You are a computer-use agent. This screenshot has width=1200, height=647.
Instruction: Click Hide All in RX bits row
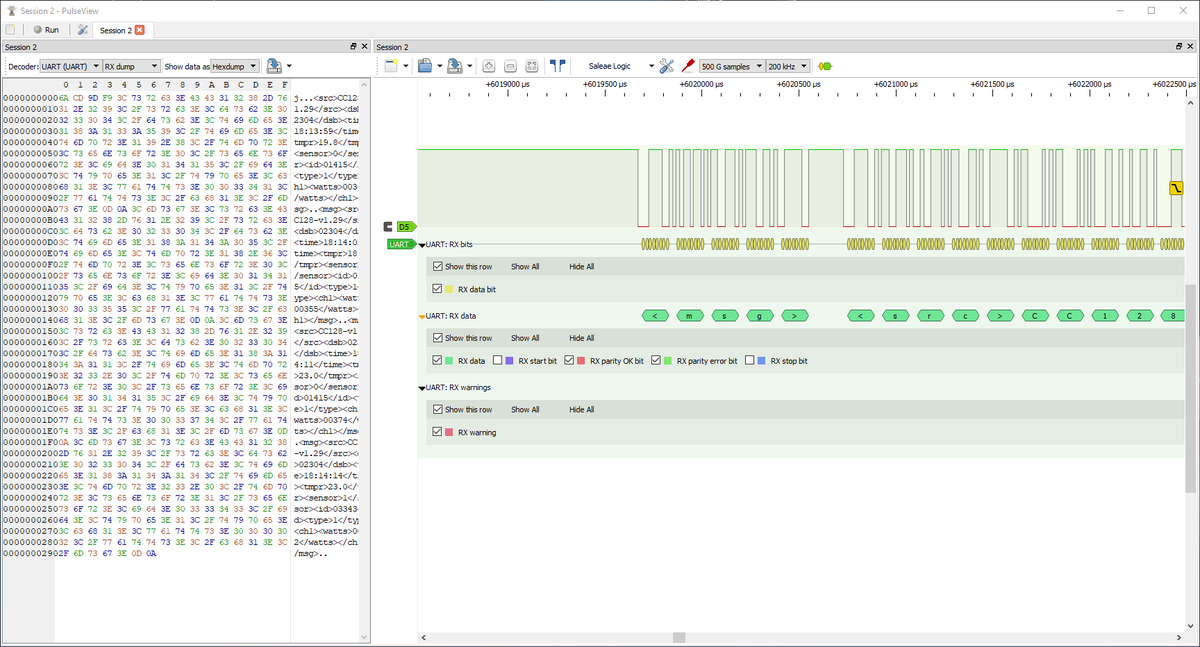coord(582,267)
